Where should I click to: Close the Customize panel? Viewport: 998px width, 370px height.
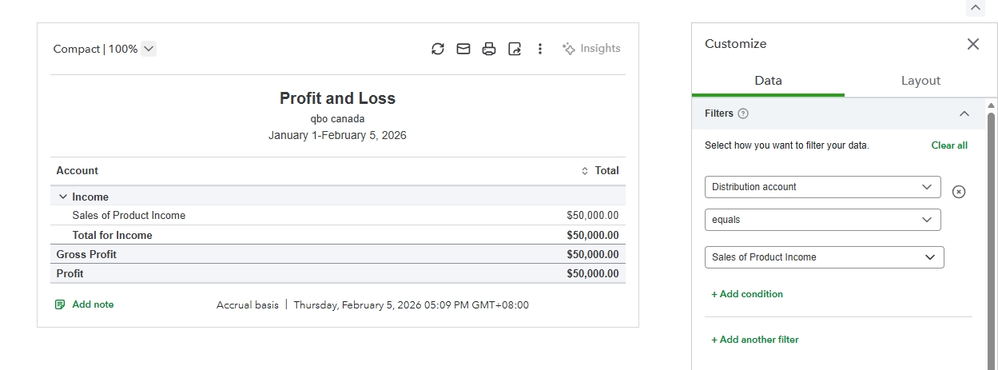pos(973,44)
